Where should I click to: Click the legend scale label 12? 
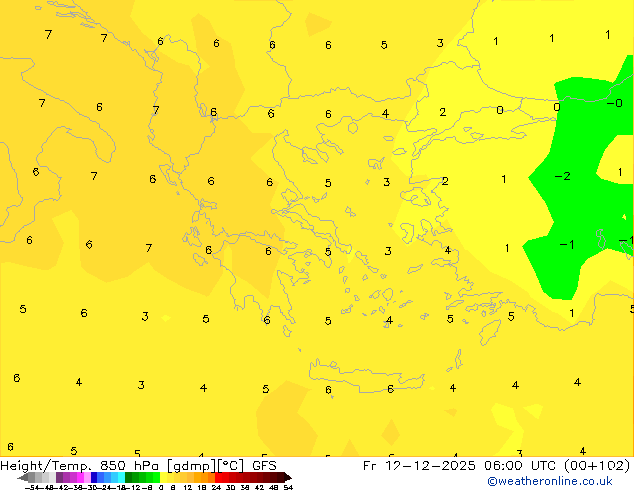188,487
